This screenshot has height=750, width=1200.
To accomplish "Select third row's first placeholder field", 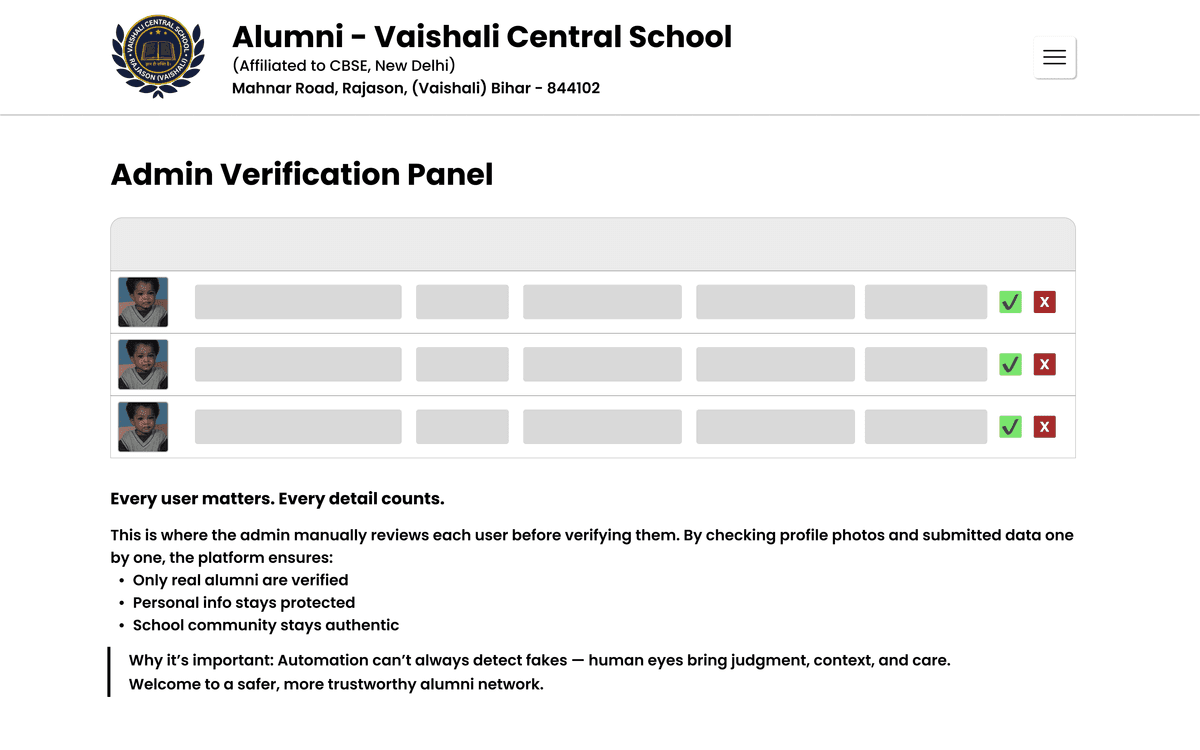I will (x=298, y=427).
